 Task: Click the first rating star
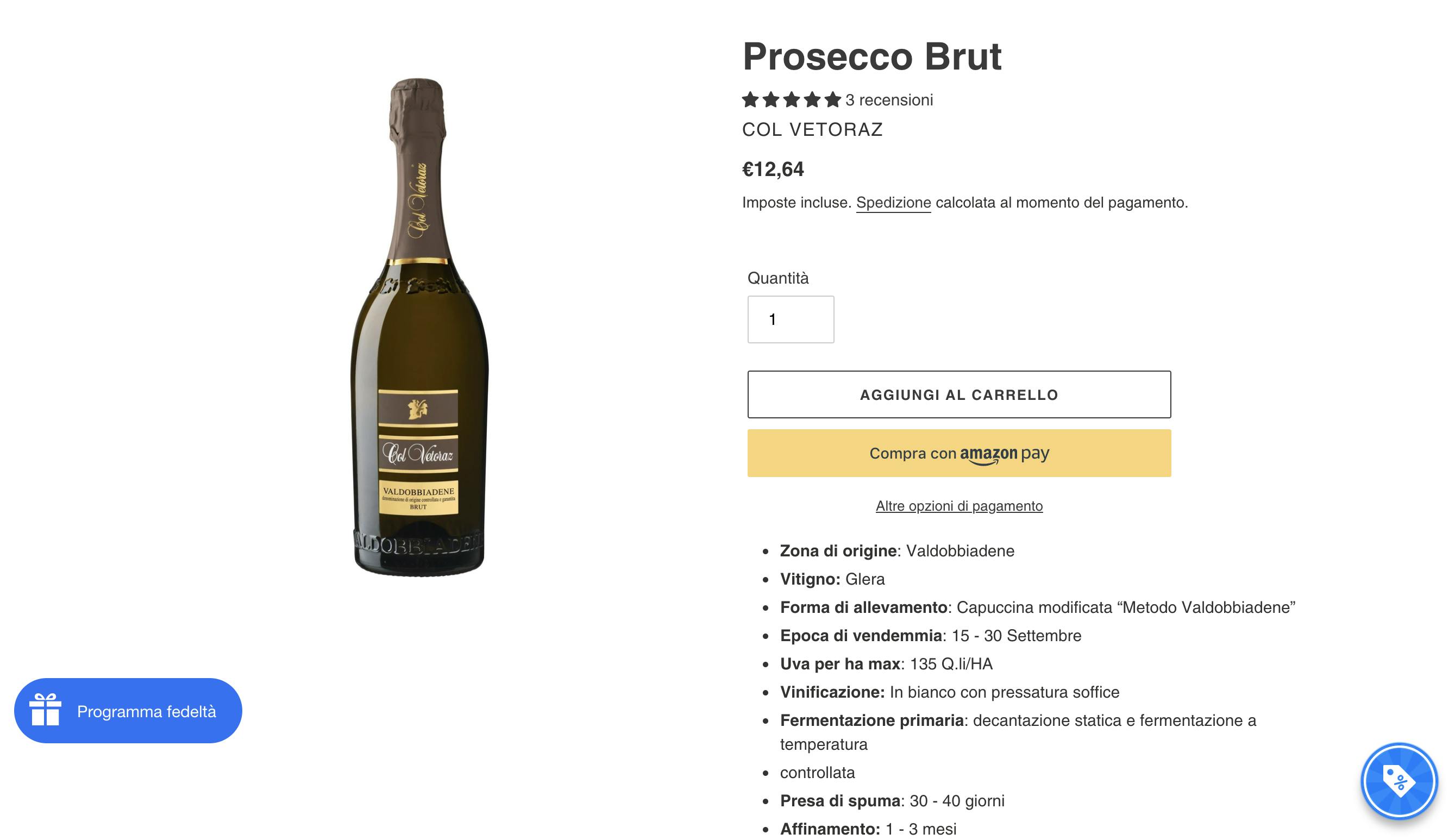point(750,100)
